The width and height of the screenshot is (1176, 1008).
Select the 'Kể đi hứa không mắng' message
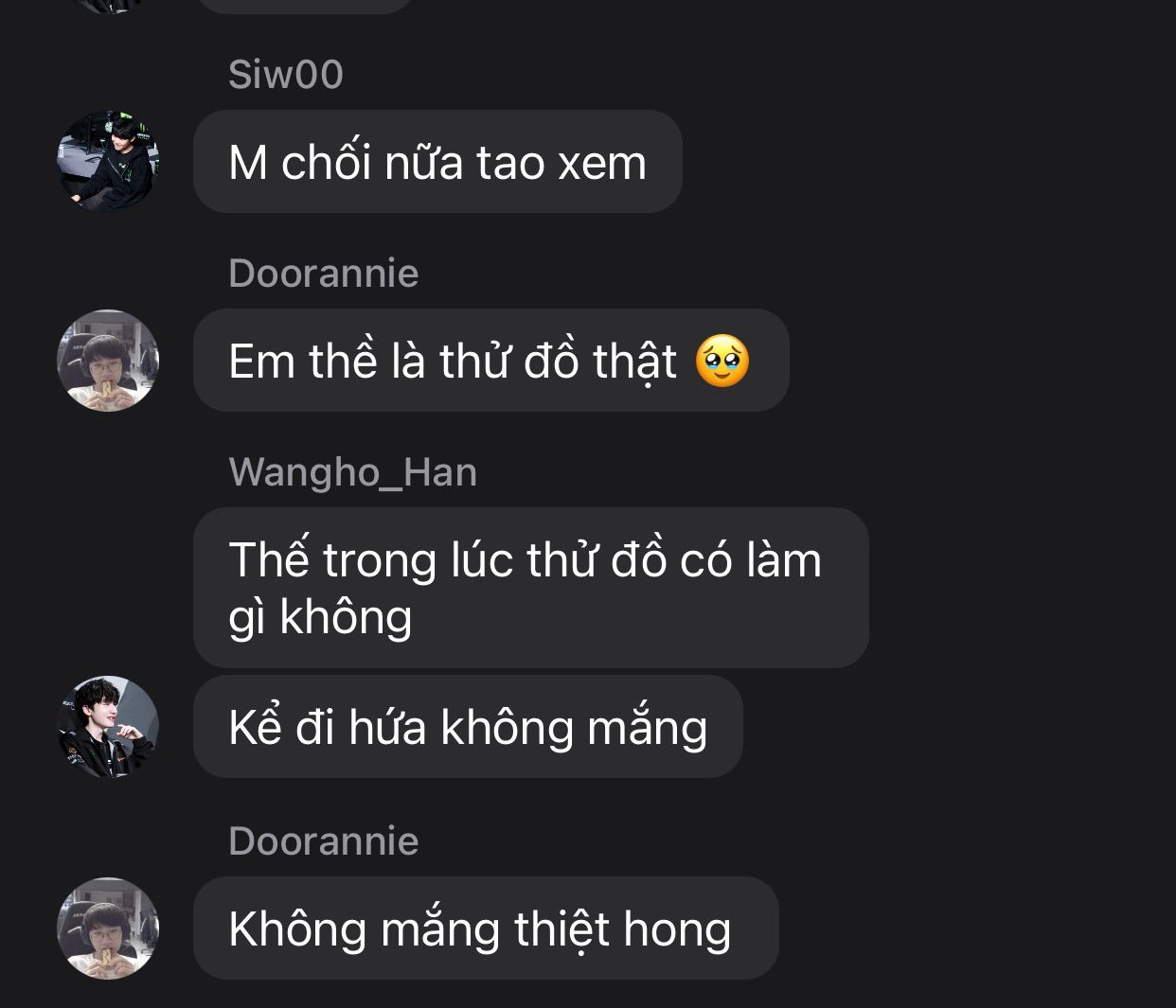(468, 727)
